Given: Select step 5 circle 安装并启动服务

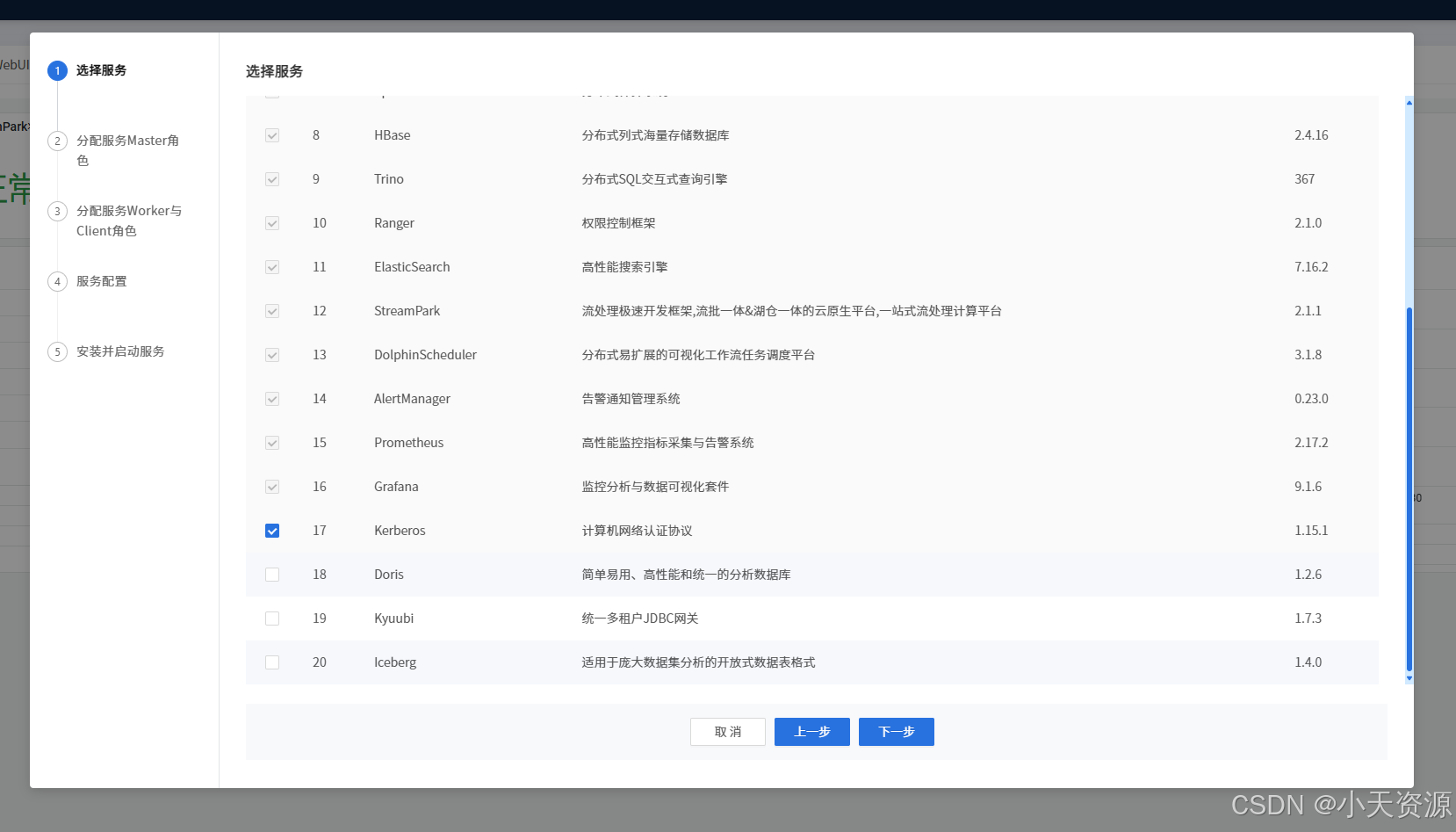Looking at the screenshot, I should point(57,351).
